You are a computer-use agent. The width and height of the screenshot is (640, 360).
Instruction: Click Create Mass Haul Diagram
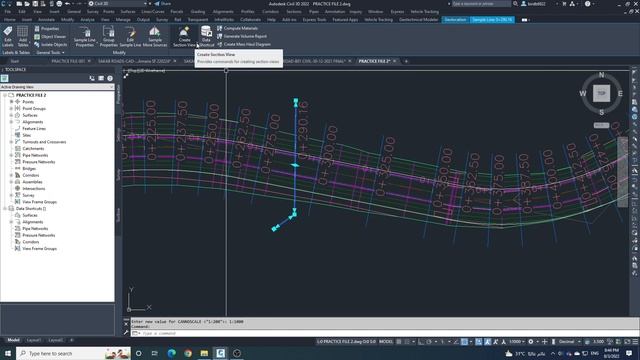(x=244, y=44)
